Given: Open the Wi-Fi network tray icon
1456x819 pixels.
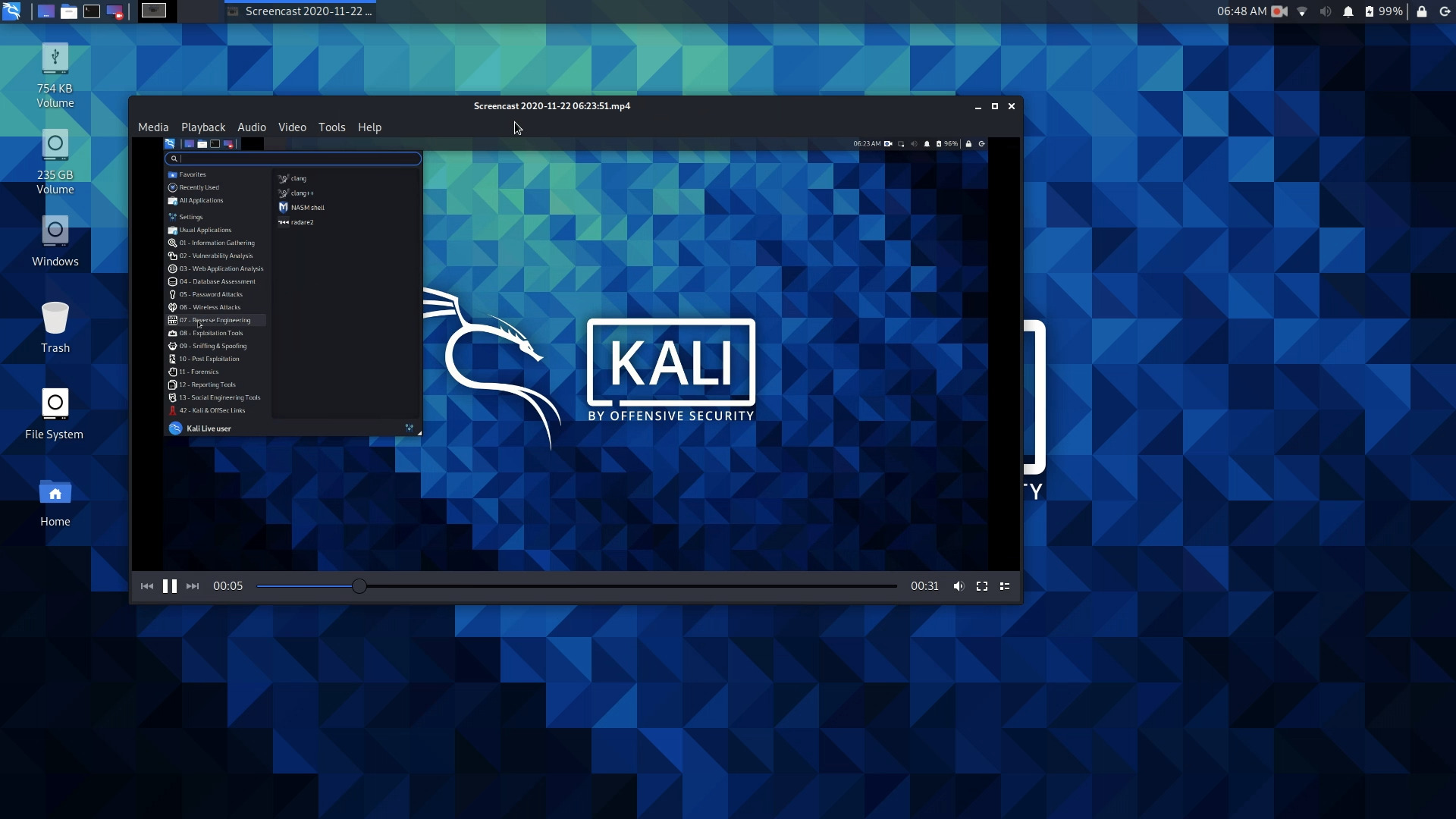Looking at the screenshot, I should pos(1302,11).
